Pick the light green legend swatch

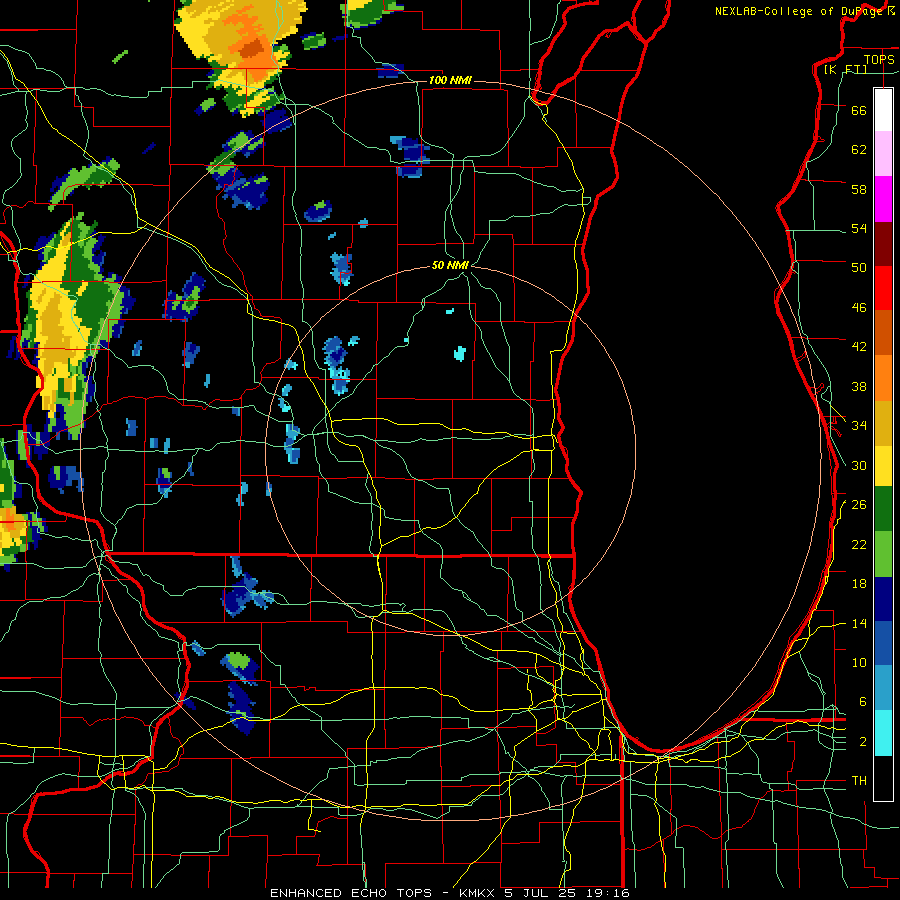(883, 554)
